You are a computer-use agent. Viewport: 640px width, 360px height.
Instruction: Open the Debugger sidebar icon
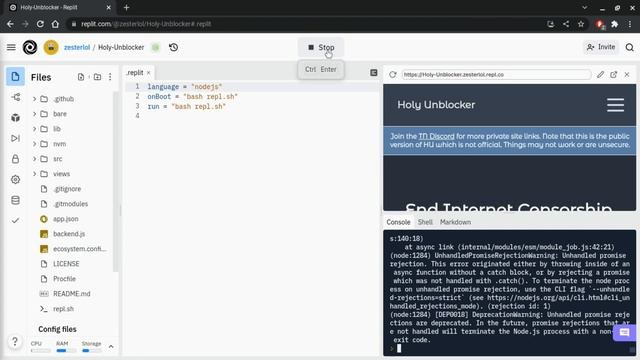pos(16,138)
